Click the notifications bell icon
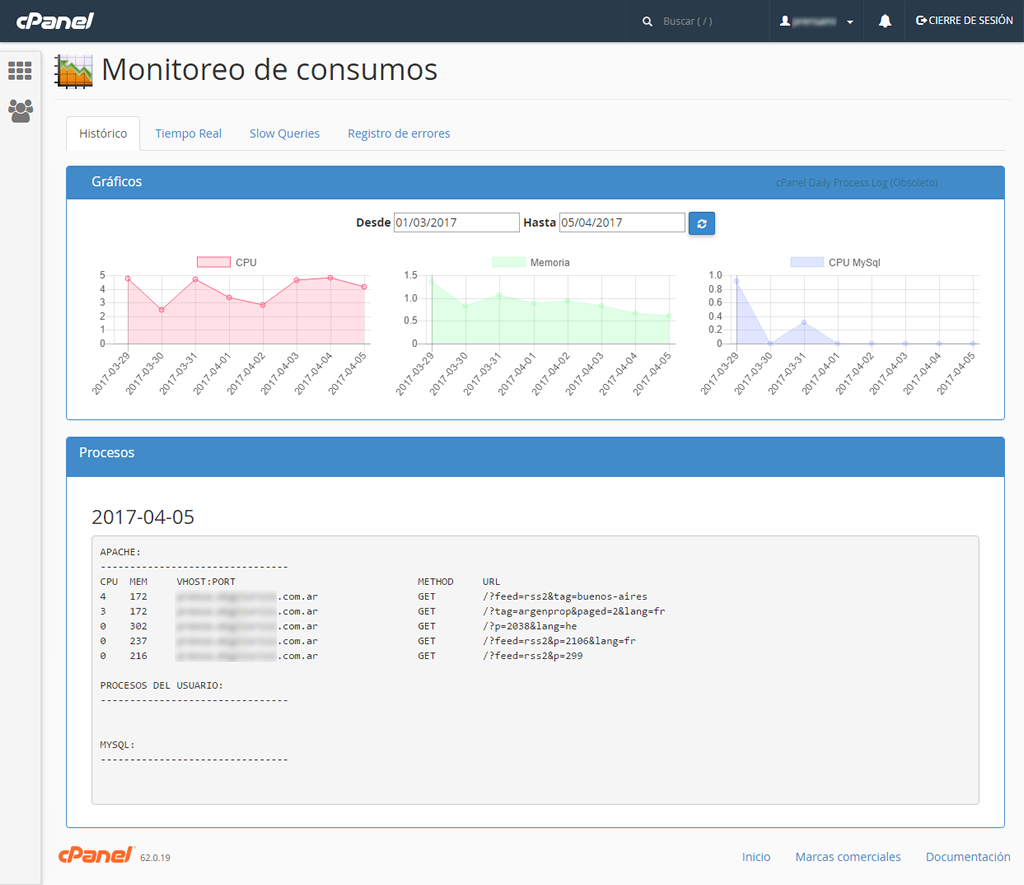Viewport: 1024px width, 885px height. pos(885,21)
